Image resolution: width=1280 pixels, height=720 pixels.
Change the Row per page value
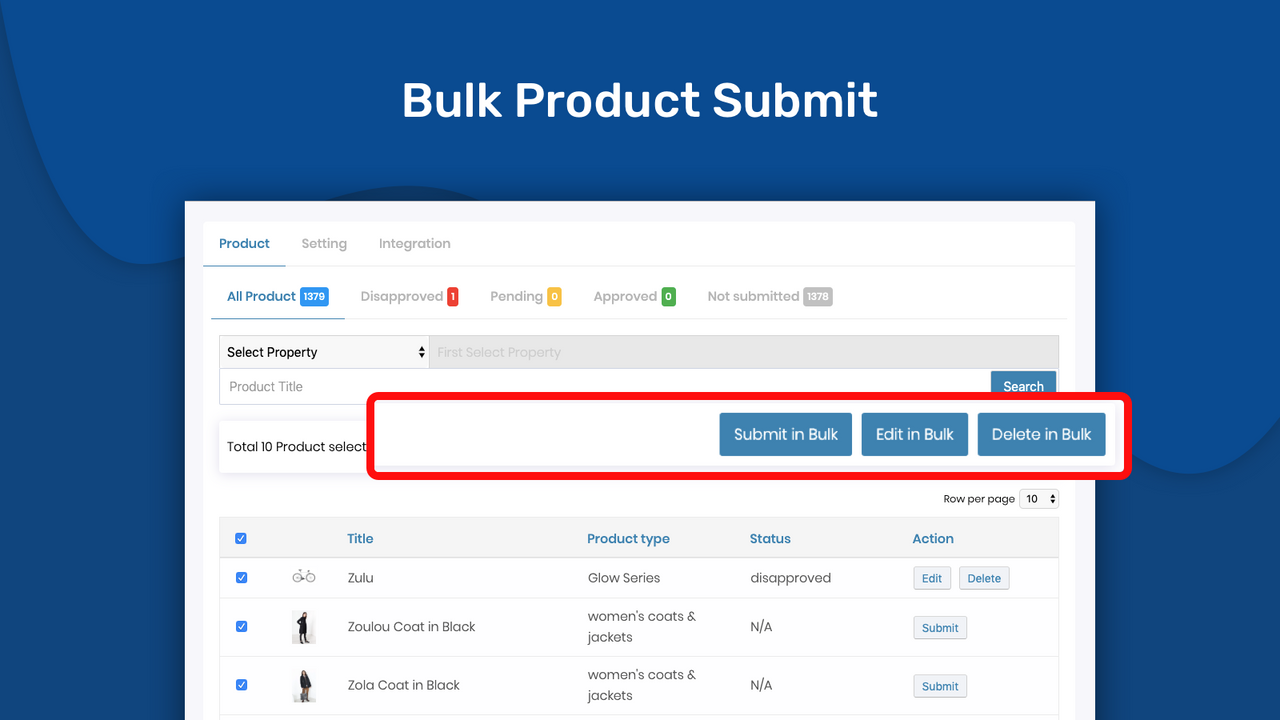pyautogui.click(x=1038, y=498)
